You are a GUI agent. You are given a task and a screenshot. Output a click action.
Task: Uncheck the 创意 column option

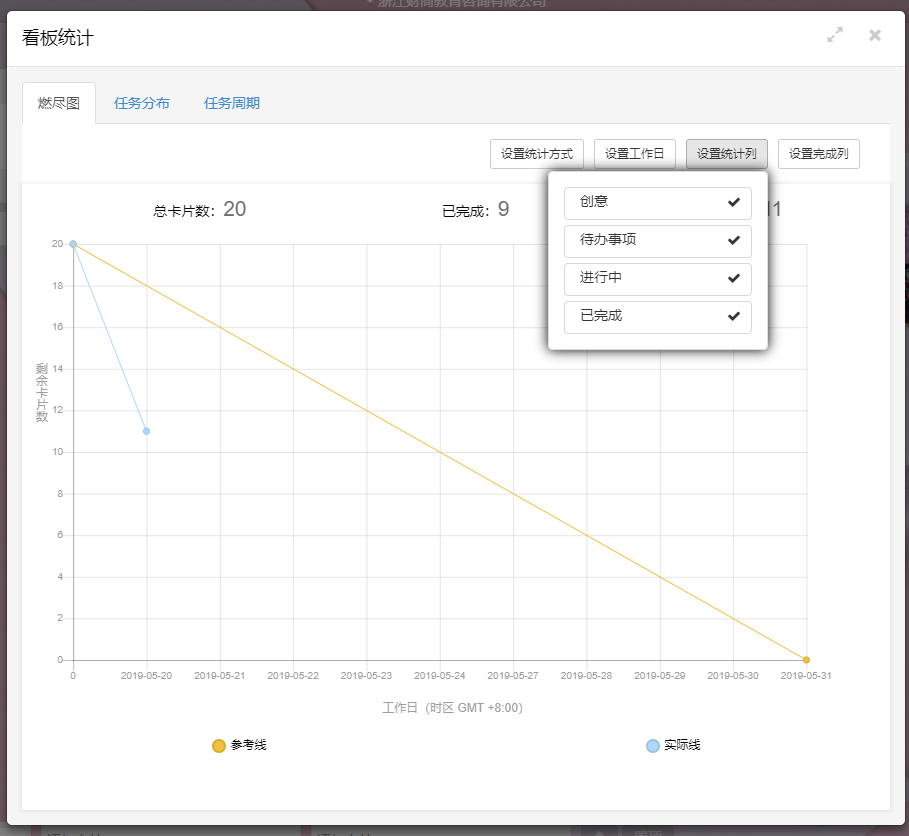coord(658,203)
